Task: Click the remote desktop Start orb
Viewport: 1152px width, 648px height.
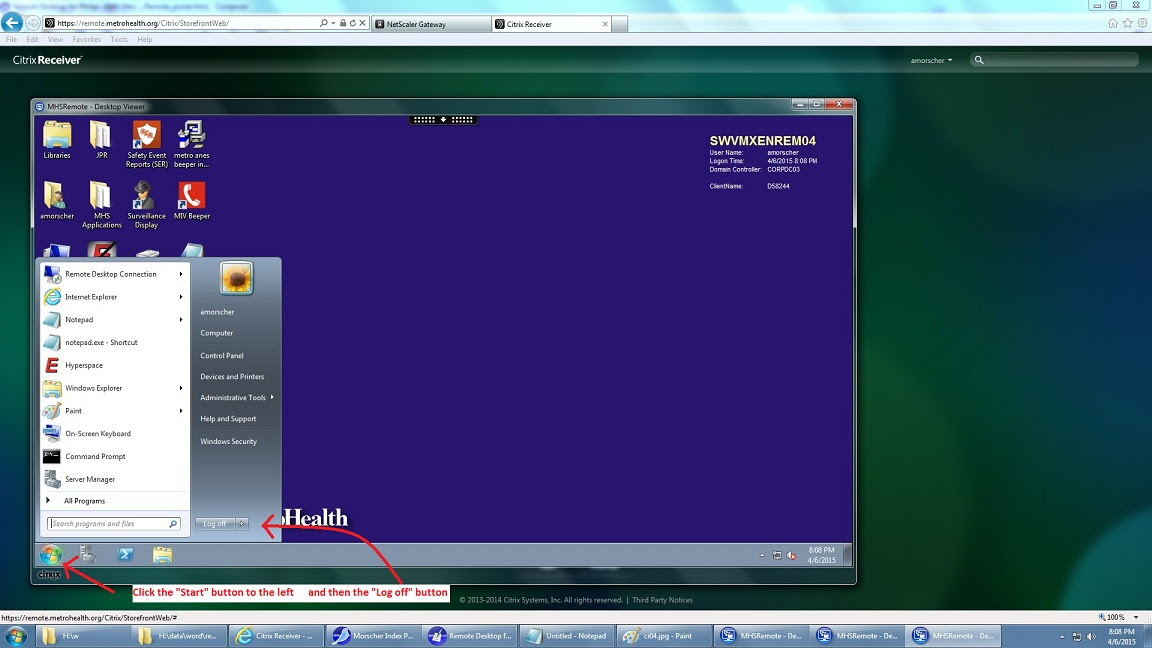Action: [x=51, y=555]
